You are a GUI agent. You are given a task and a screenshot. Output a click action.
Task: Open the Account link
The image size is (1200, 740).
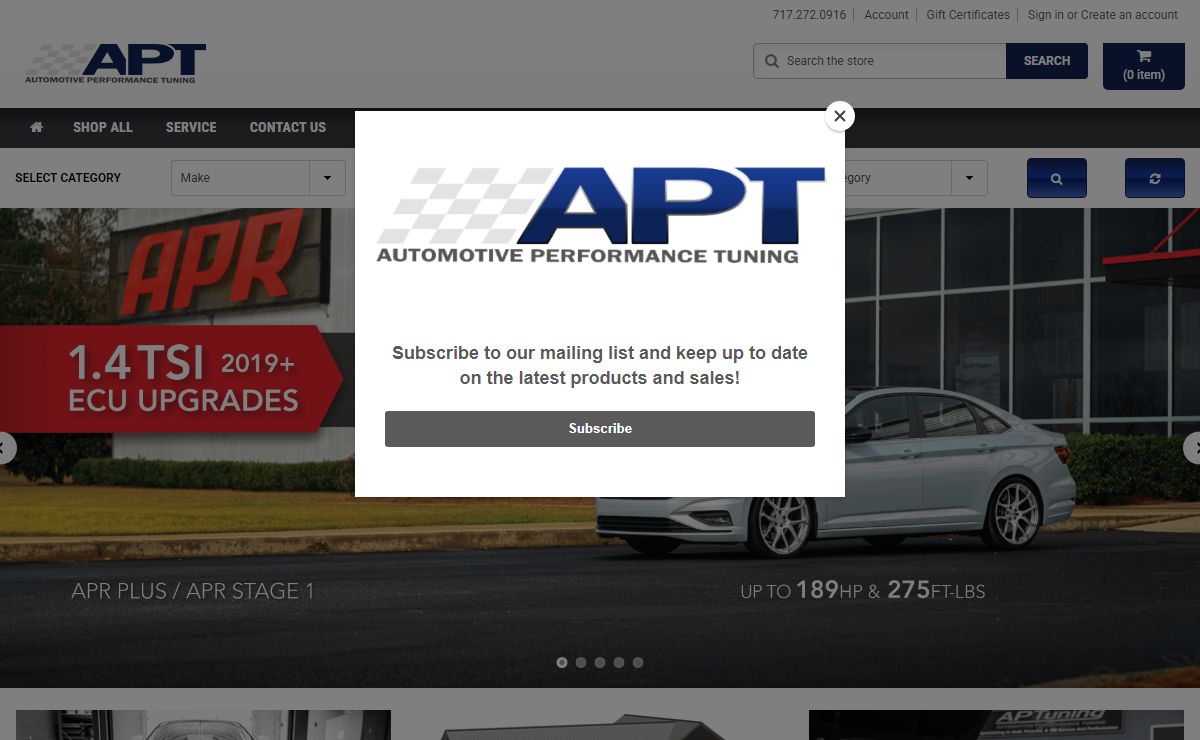[887, 15]
